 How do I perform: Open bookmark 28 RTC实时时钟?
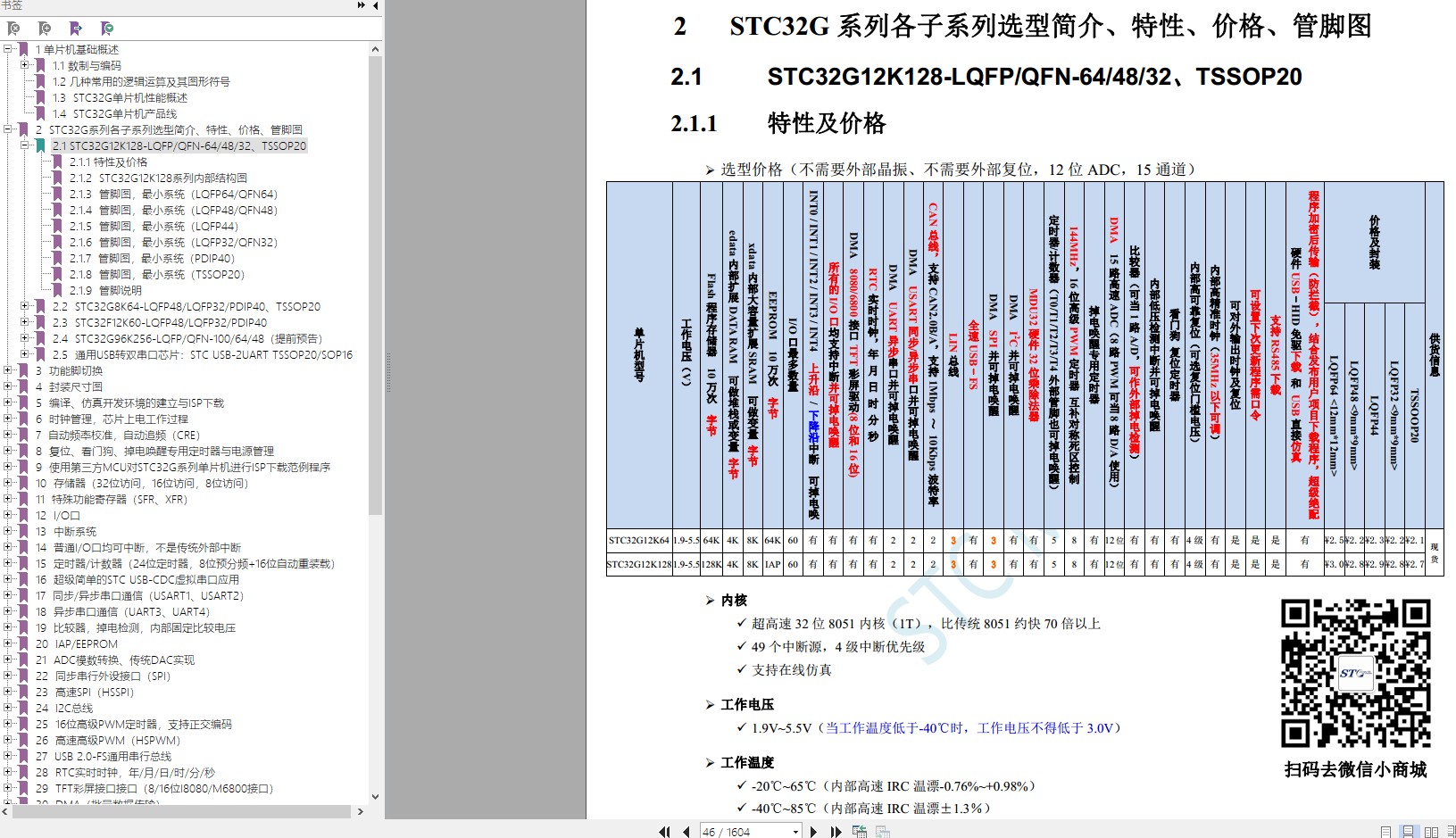[x=125, y=772]
